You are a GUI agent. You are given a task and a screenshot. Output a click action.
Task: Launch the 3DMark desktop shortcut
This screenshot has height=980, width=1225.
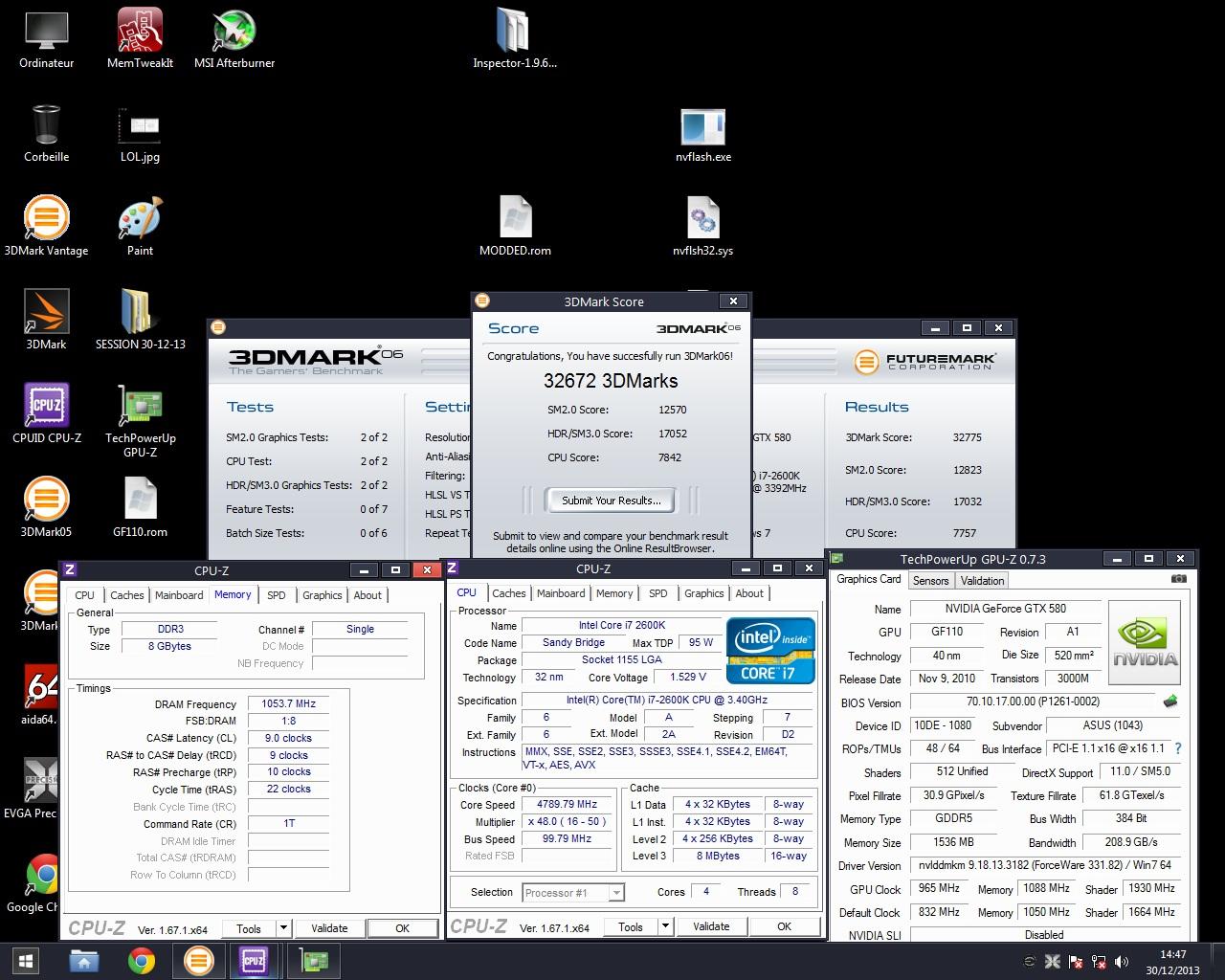46,320
